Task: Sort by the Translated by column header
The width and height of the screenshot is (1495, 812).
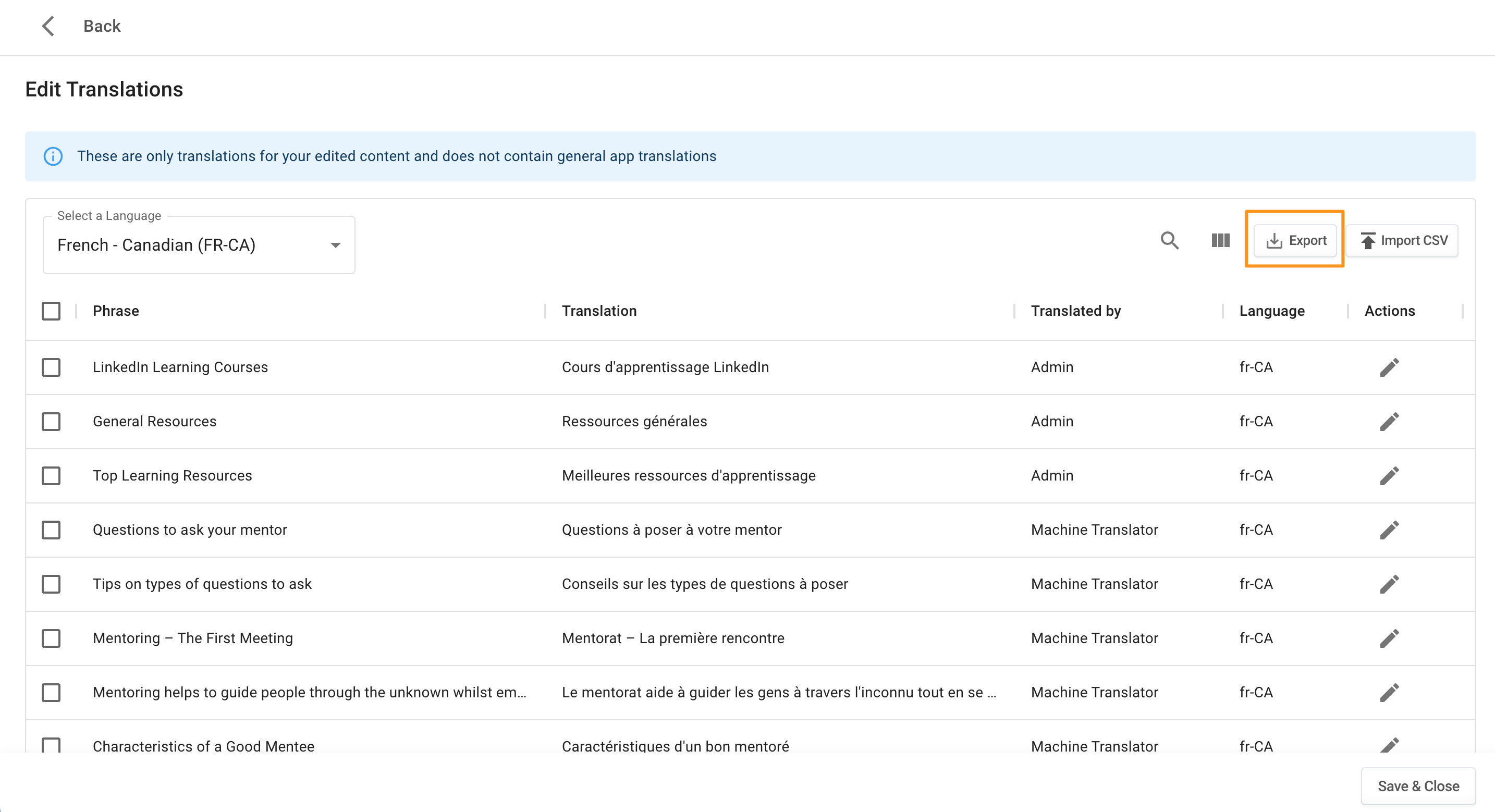Action: pos(1075,311)
